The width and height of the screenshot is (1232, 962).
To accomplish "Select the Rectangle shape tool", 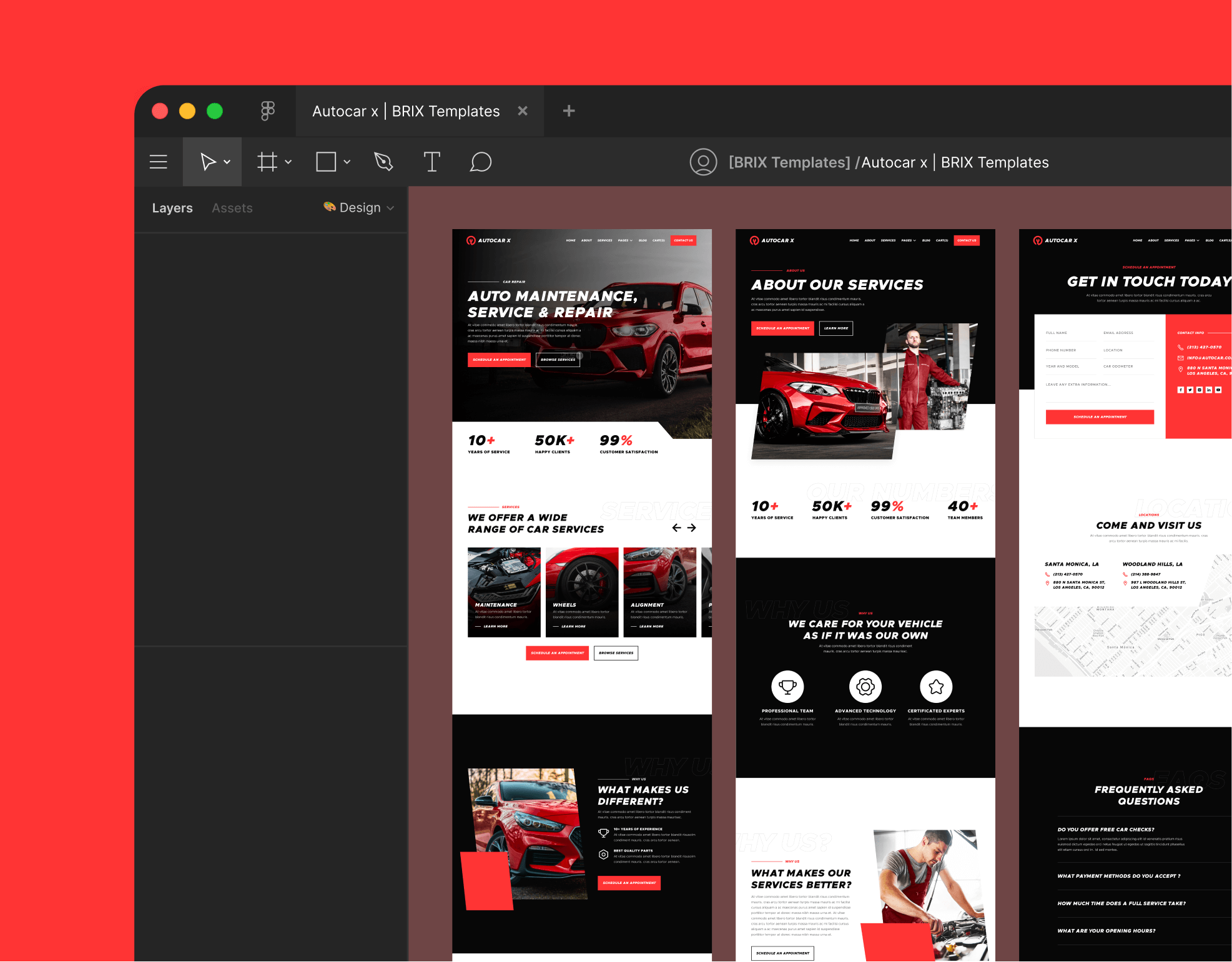I will tap(326, 162).
